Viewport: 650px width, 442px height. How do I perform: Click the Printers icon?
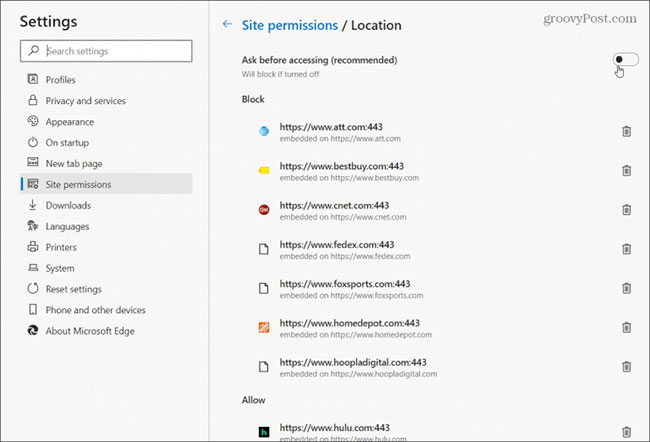coord(33,246)
